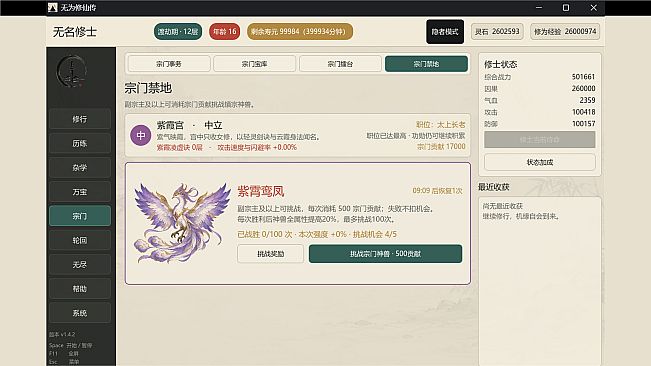Open the 修行 section in the sidebar
Viewport: 651px width, 366px height.
coord(80,119)
